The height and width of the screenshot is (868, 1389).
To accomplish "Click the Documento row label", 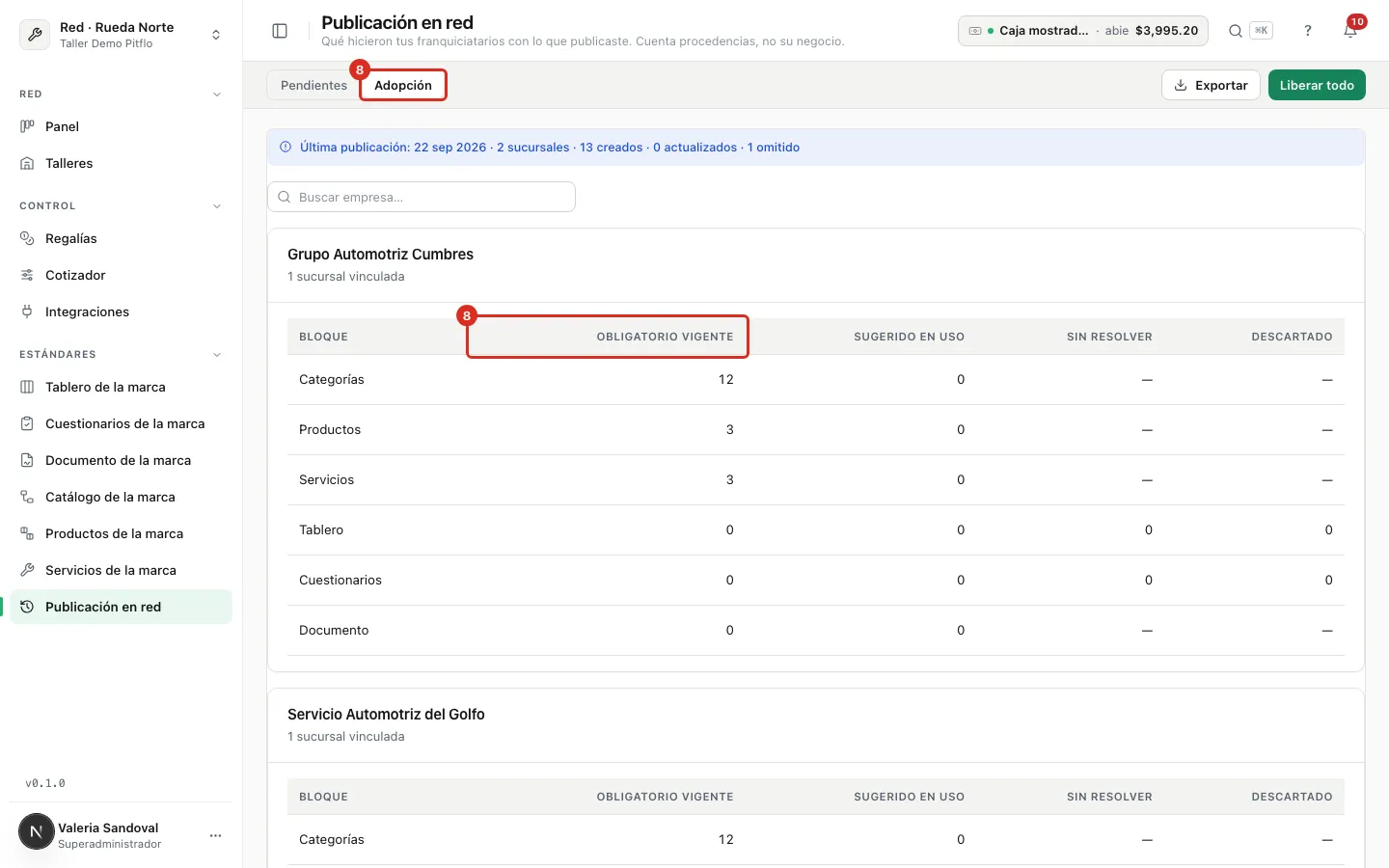I will click(334, 630).
